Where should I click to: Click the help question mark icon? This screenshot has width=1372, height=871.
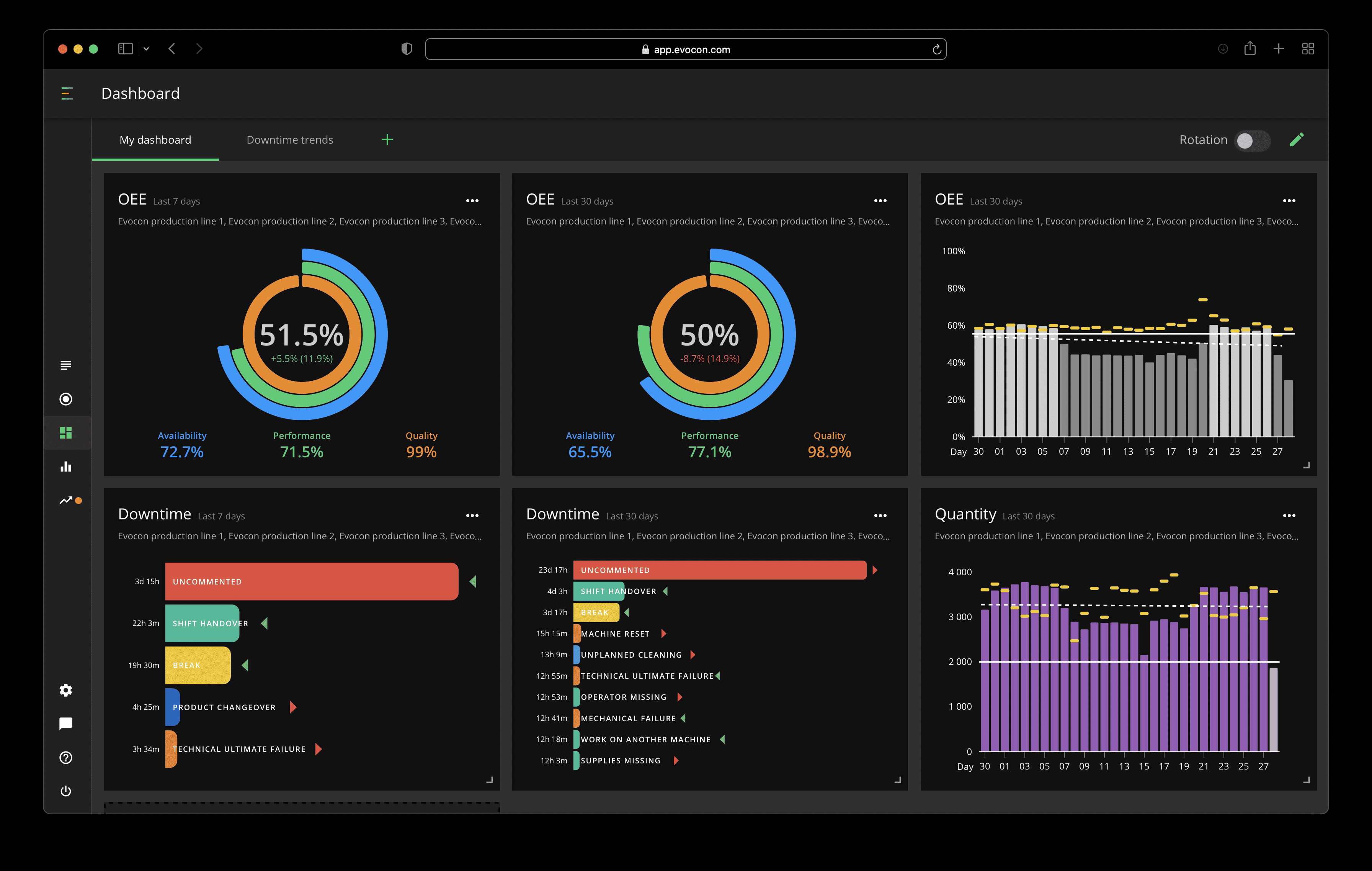point(66,757)
